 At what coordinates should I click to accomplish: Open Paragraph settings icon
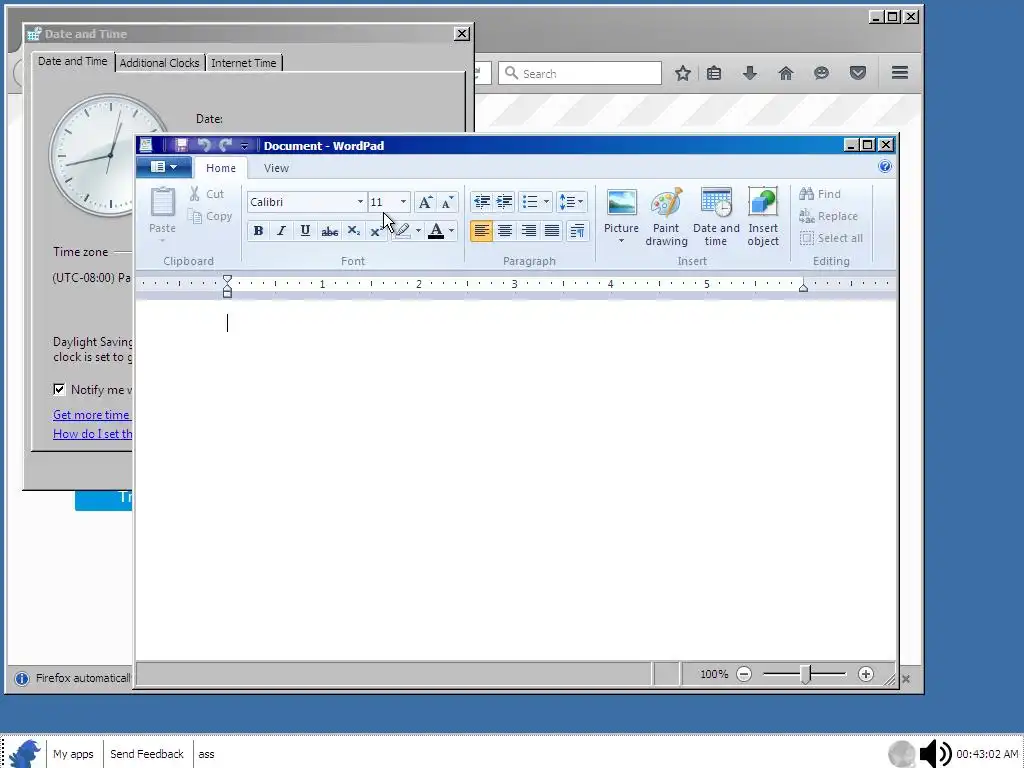577,231
